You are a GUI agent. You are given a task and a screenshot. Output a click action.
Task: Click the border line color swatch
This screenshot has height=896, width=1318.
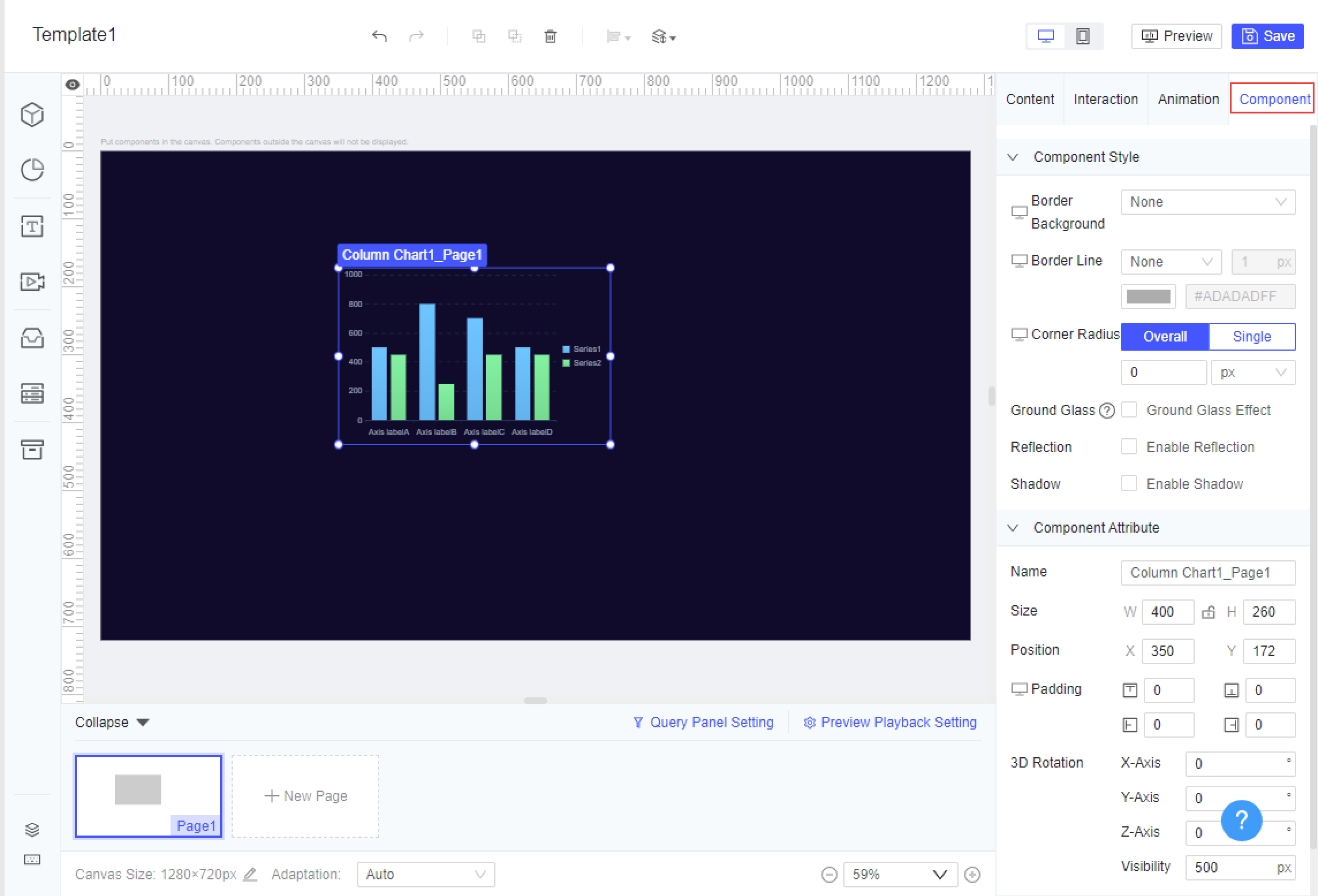point(1148,296)
